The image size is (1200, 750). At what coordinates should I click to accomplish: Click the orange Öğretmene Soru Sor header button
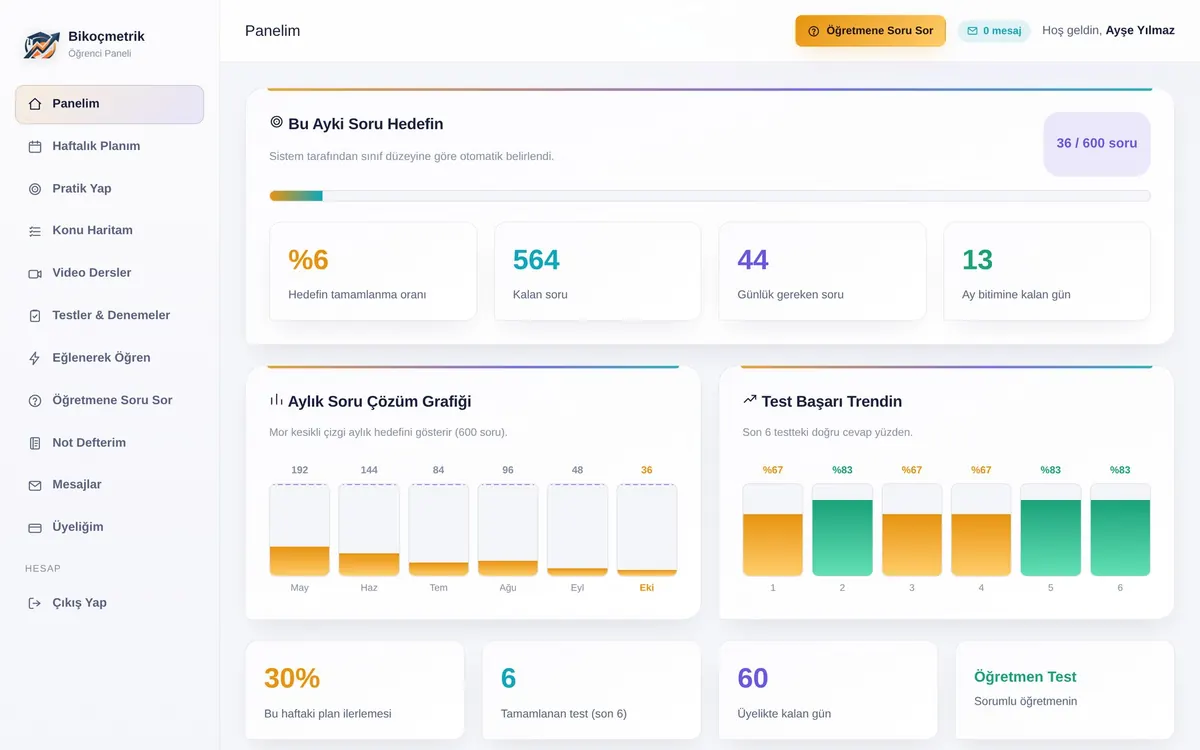pos(870,31)
